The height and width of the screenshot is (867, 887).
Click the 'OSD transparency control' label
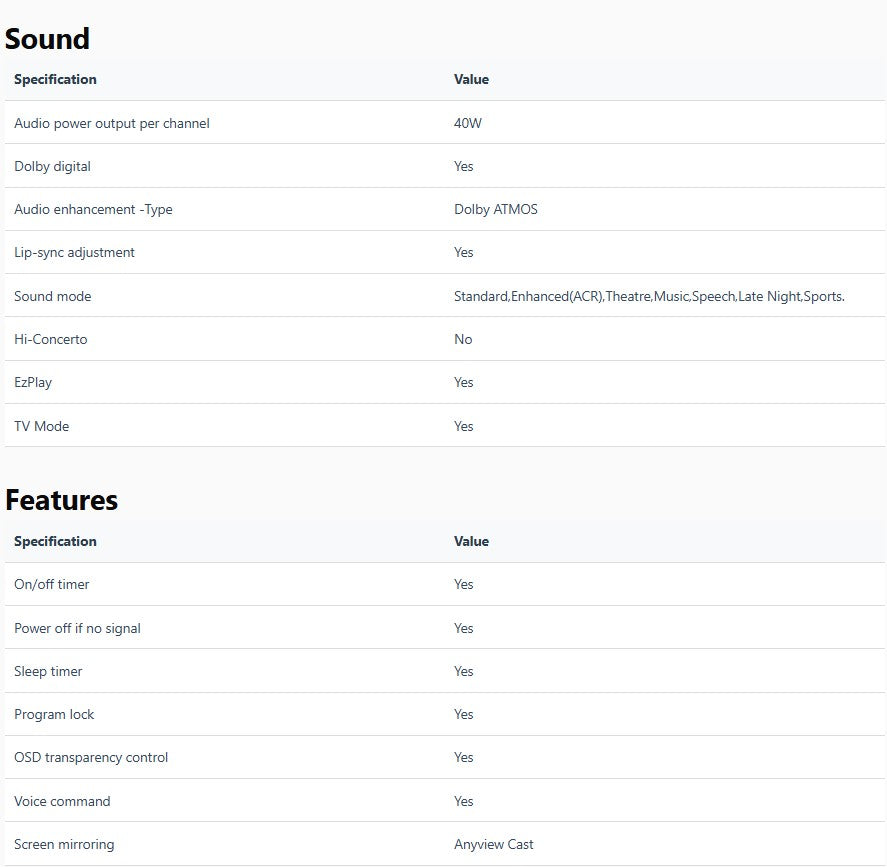coord(91,758)
